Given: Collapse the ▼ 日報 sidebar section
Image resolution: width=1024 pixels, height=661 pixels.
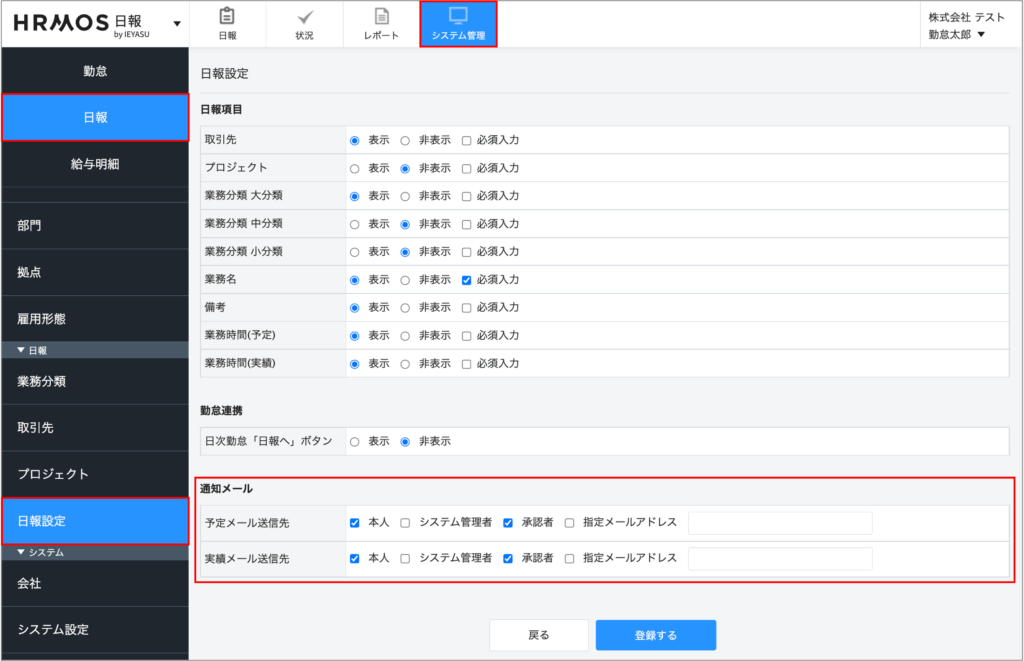Looking at the screenshot, I should click(x=33, y=350).
